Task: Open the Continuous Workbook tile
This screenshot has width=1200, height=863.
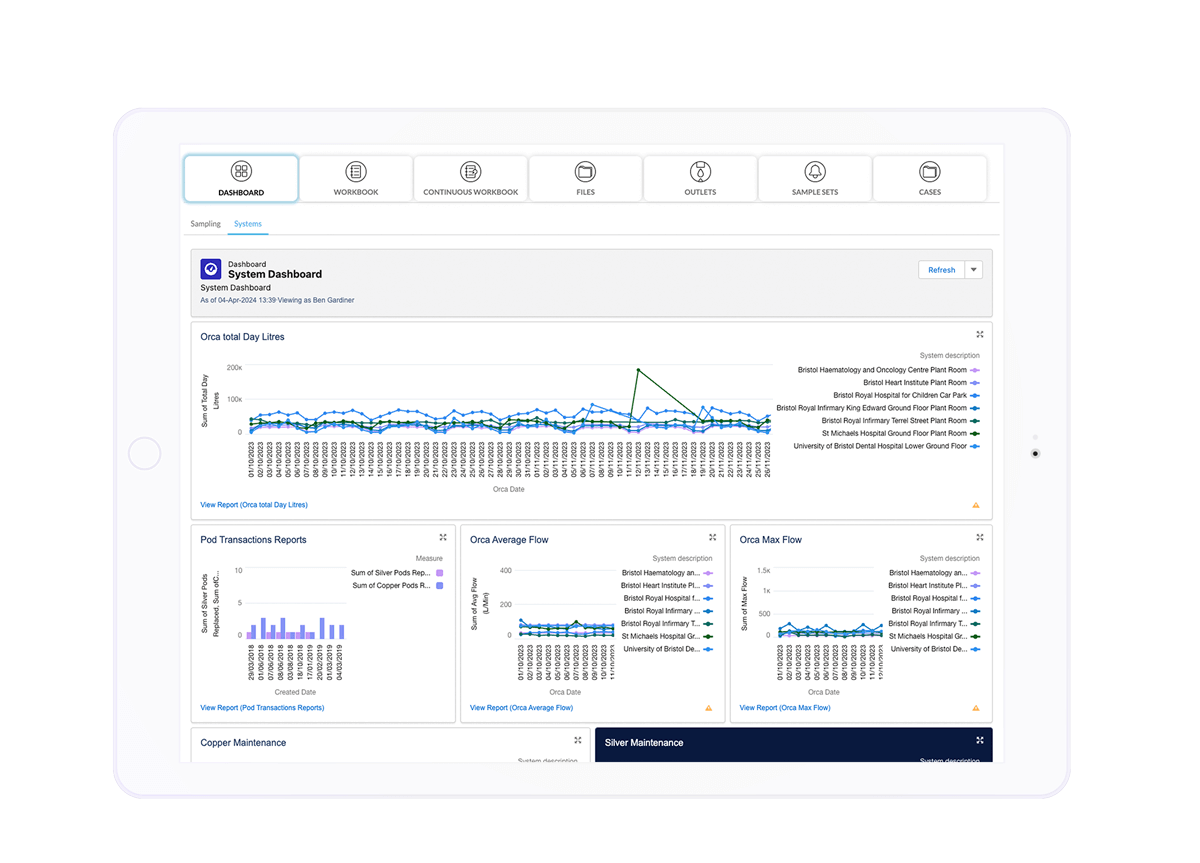Action: 470,179
